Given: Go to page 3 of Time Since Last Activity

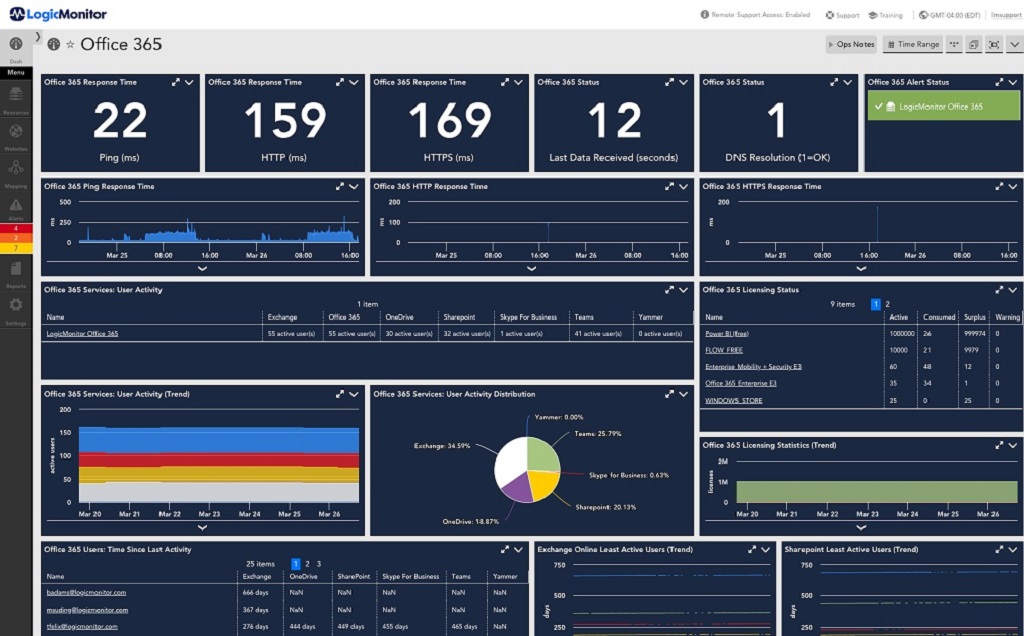Looking at the screenshot, I should point(319,564).
